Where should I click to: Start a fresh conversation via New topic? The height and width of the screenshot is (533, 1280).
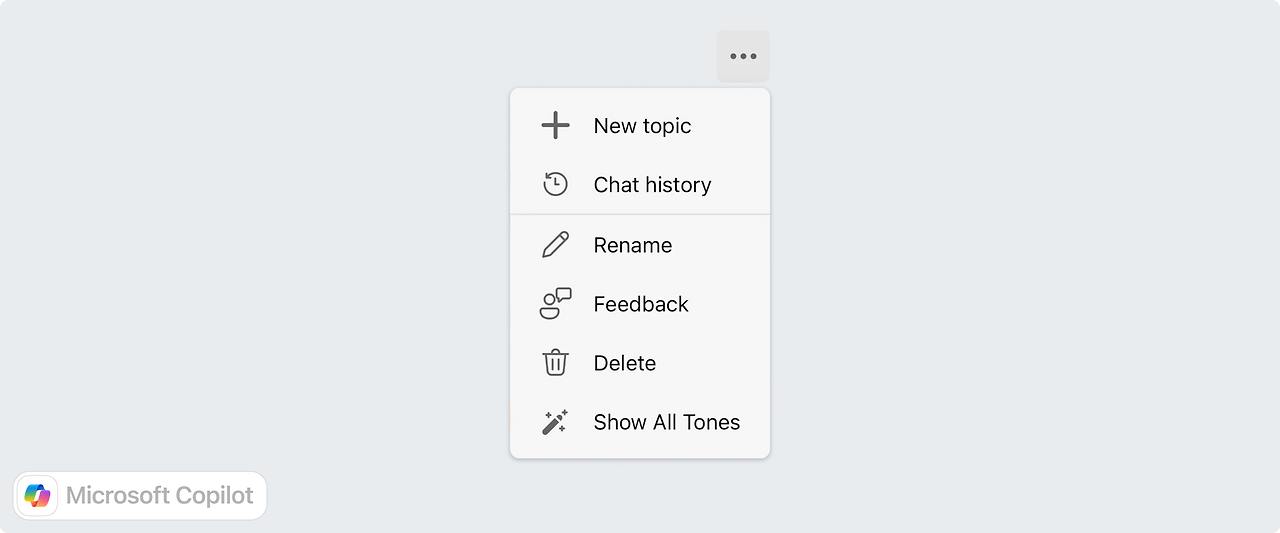640,125
